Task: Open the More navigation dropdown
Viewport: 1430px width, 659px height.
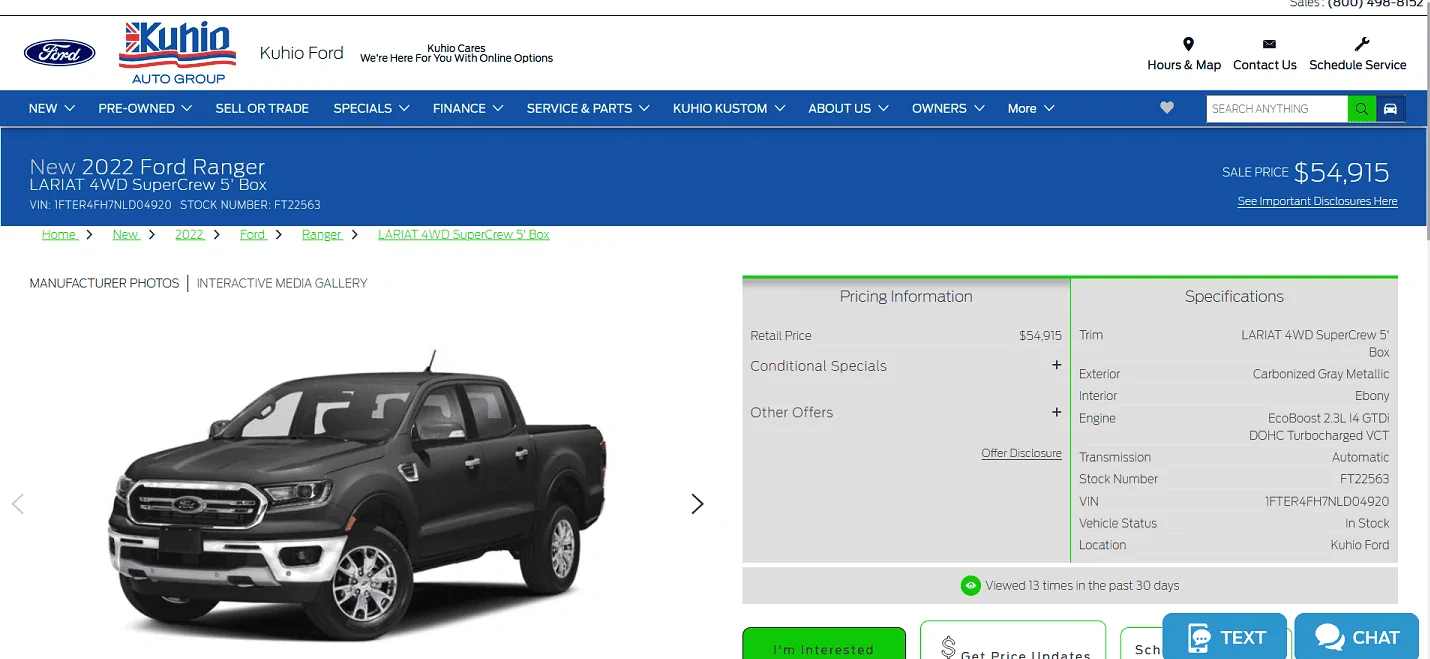Action: tap(1031, 108)
